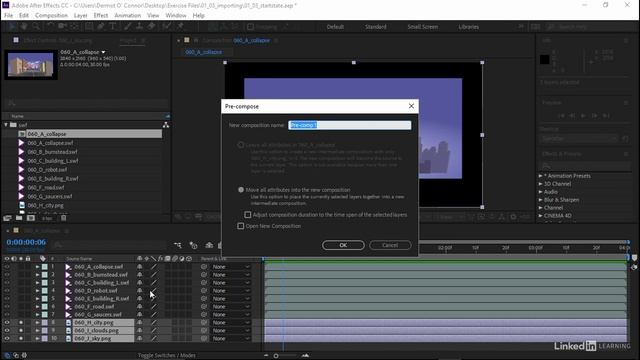Click the current timecode 0;00;00;06

click(26, 242)
